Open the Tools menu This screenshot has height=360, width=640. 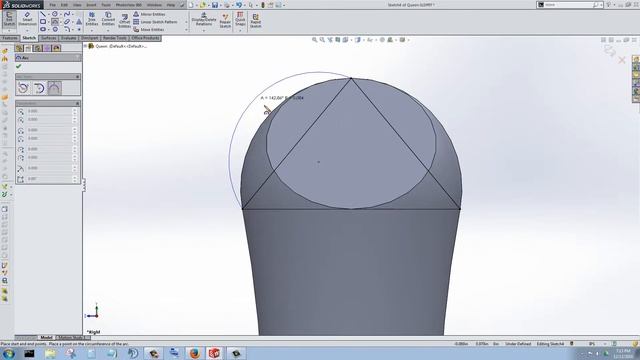click(x=106, y=5)
